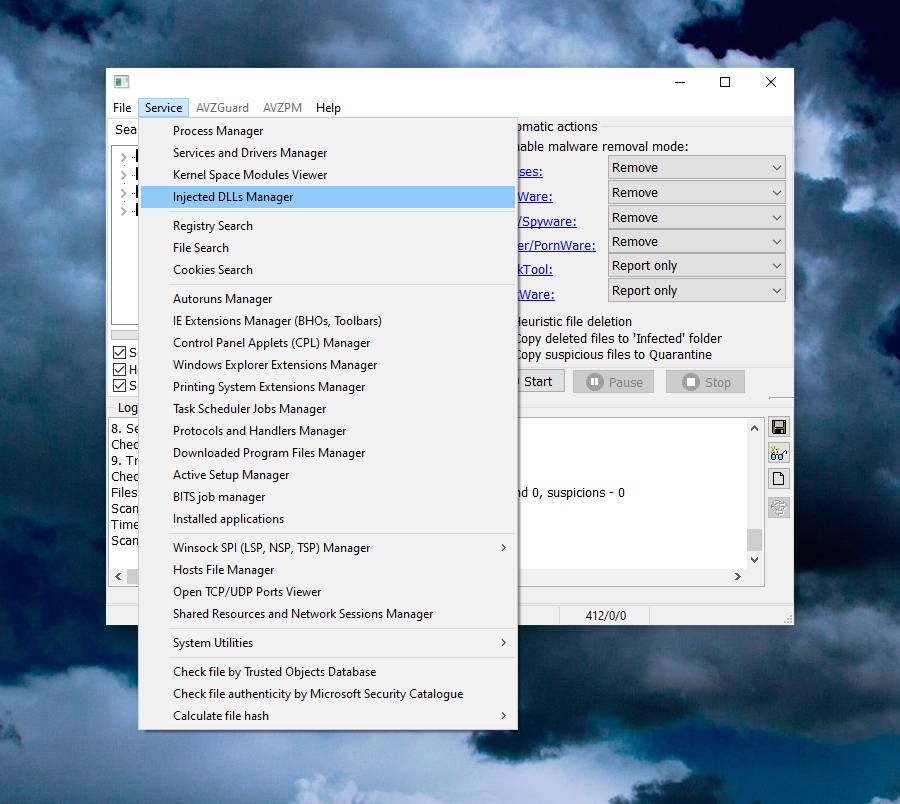Open the File menu

click(122, 108)
